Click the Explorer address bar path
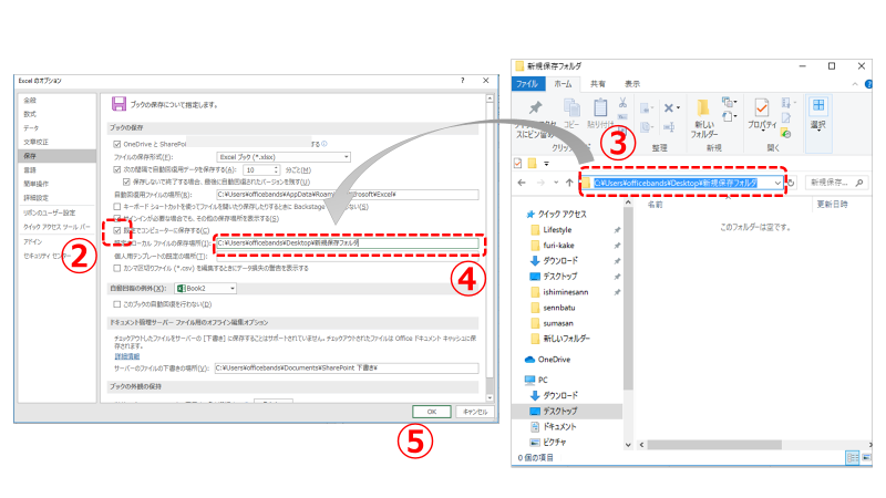The image size is (886, 498). tap(675, 183)
